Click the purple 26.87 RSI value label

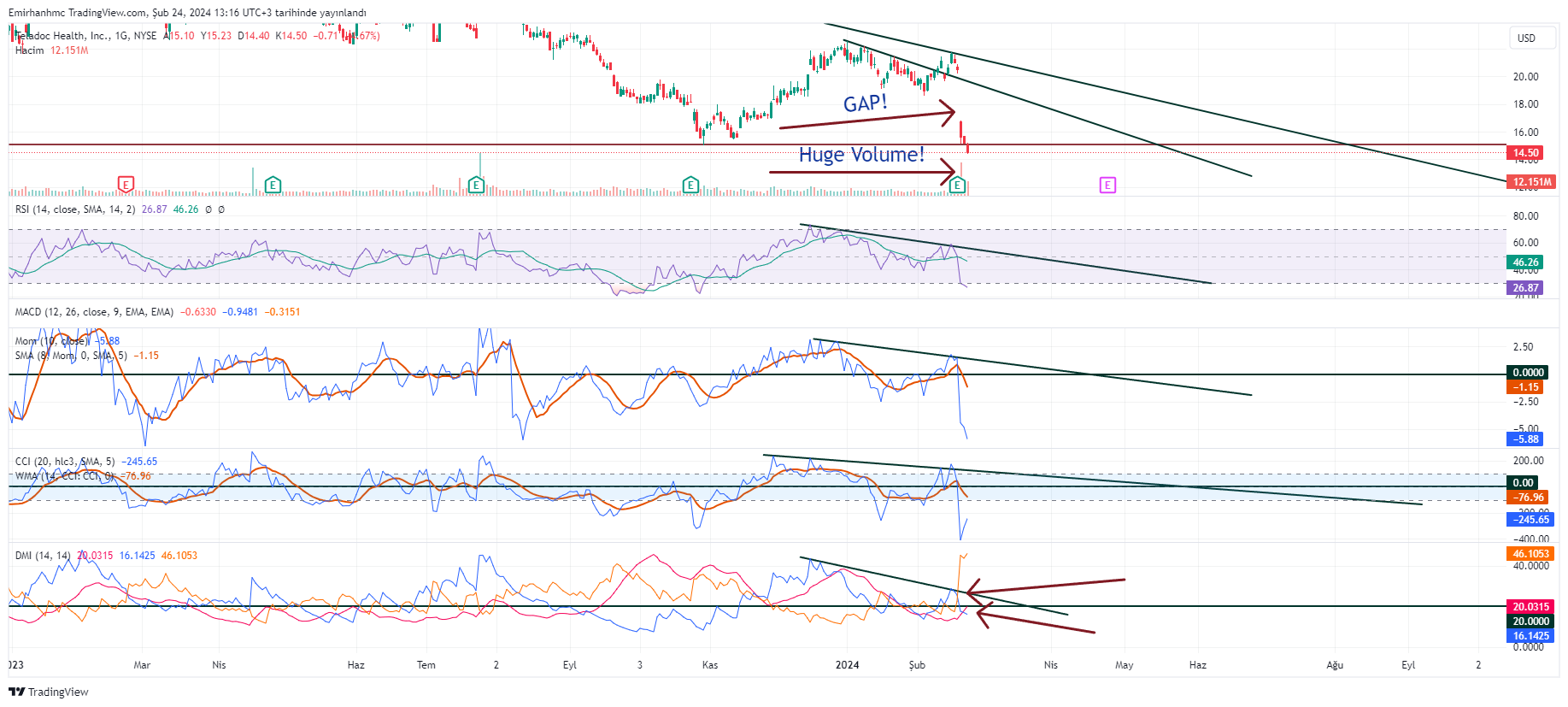(x=1526, y=288)
